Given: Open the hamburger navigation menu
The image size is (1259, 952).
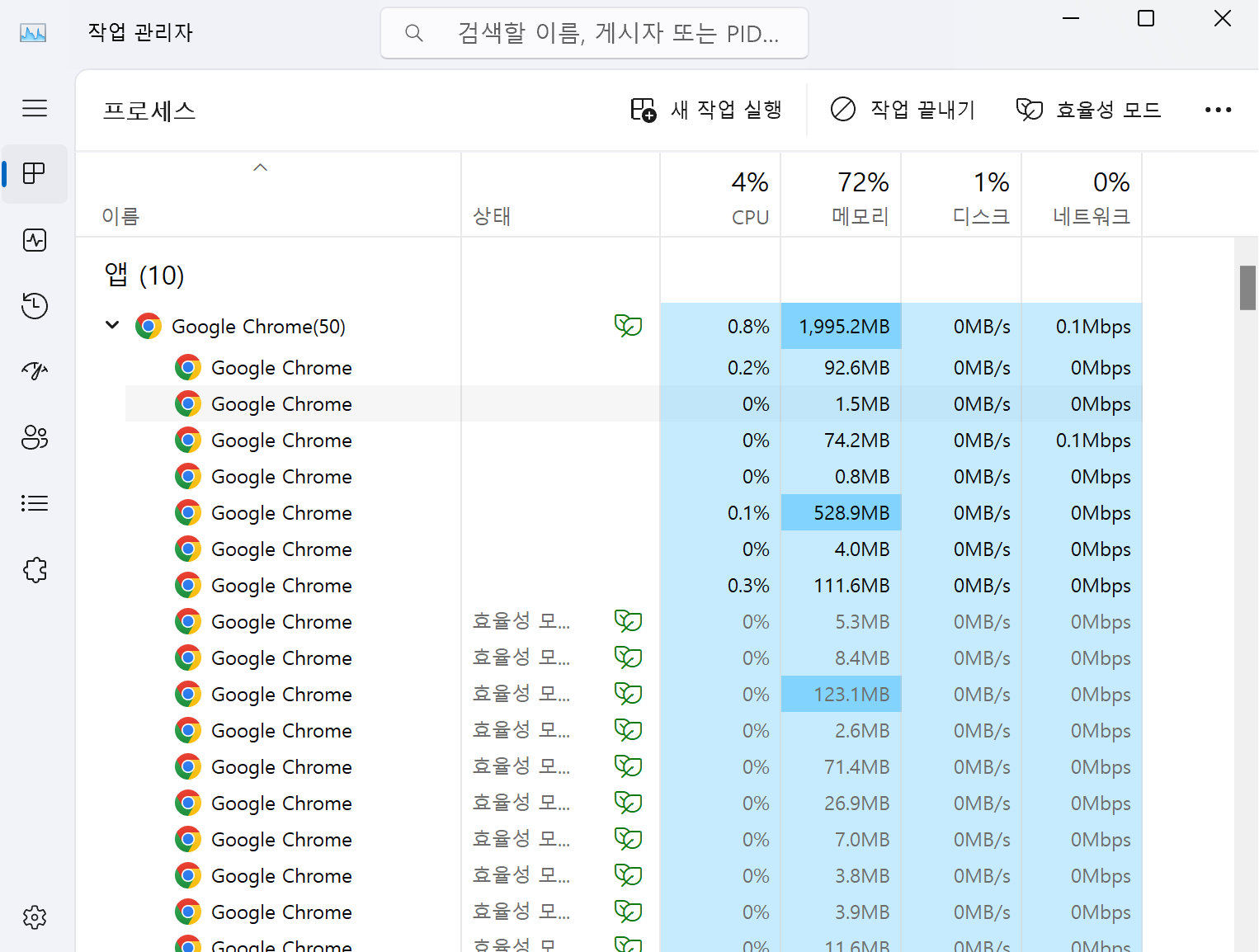Looking at the screenshot, I should tap(35, 108).
